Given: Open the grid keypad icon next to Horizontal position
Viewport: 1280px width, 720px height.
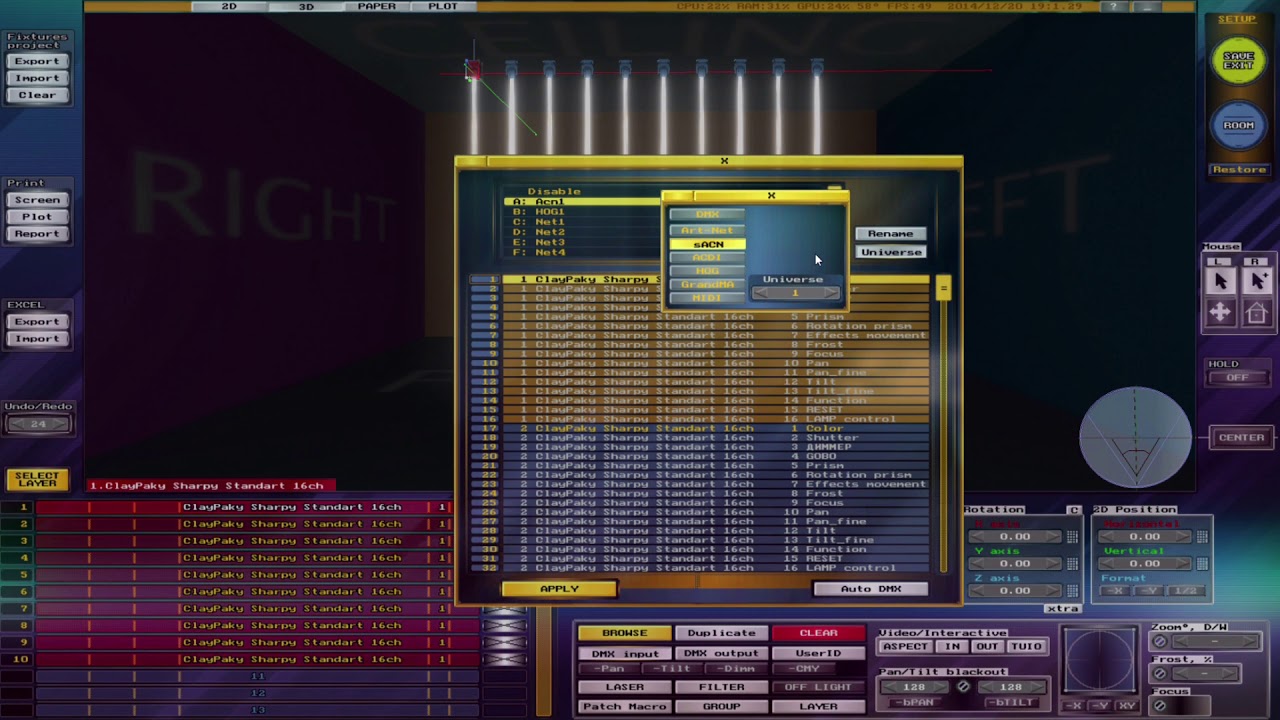Looking at the screenshot, I should (x=1202, y=537).
